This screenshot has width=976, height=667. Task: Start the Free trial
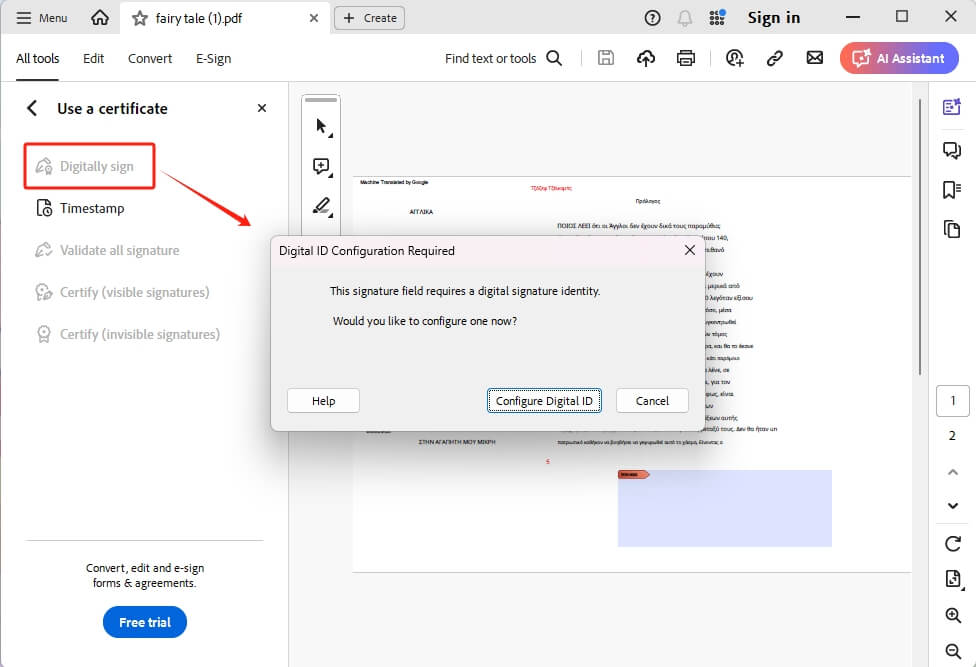tap(145, 622)
